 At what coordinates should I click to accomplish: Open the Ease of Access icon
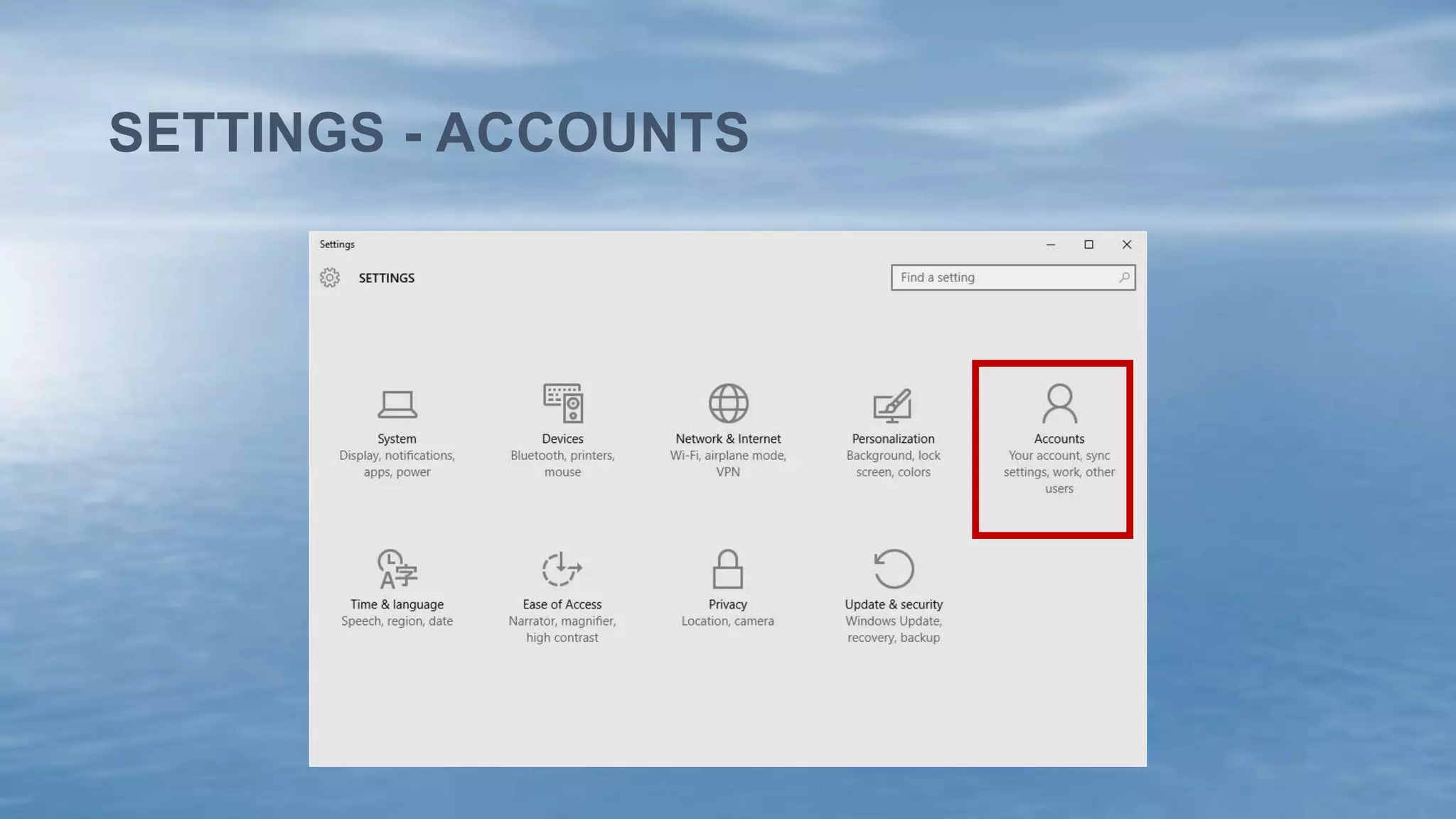click(x=562, y=568)
